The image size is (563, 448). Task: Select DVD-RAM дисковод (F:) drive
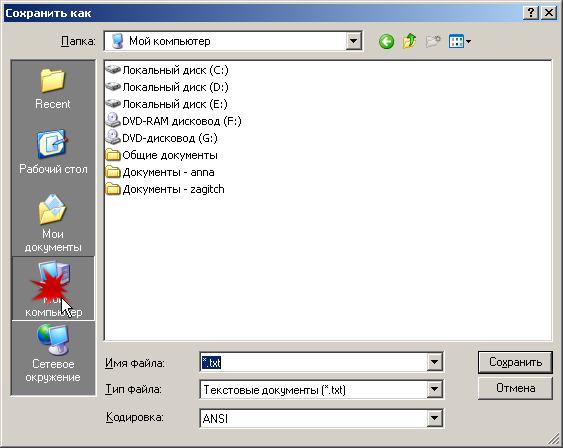[174, 121]
